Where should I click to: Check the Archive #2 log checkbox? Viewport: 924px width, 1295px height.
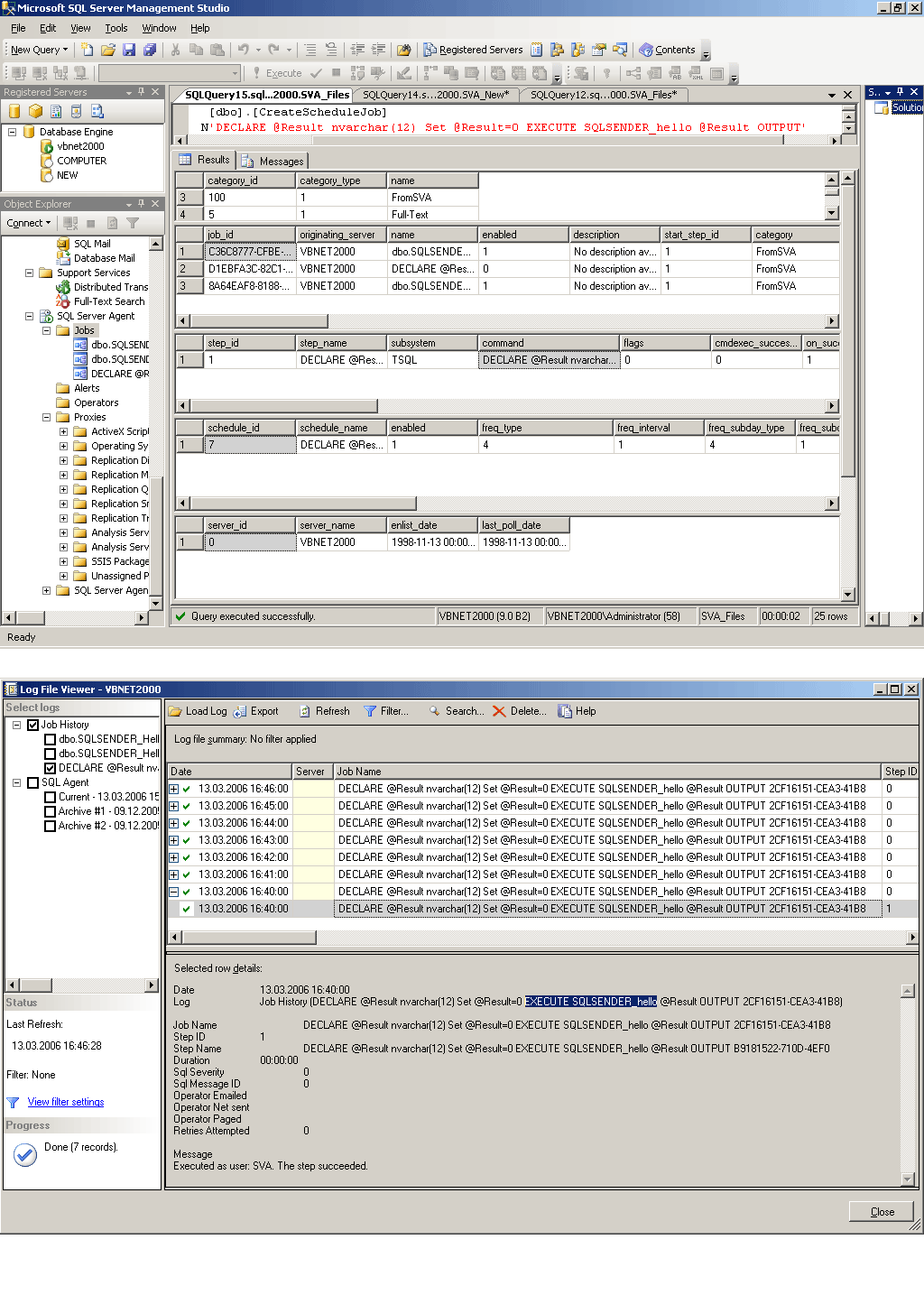pyautogui.click(x=51, y=826)
